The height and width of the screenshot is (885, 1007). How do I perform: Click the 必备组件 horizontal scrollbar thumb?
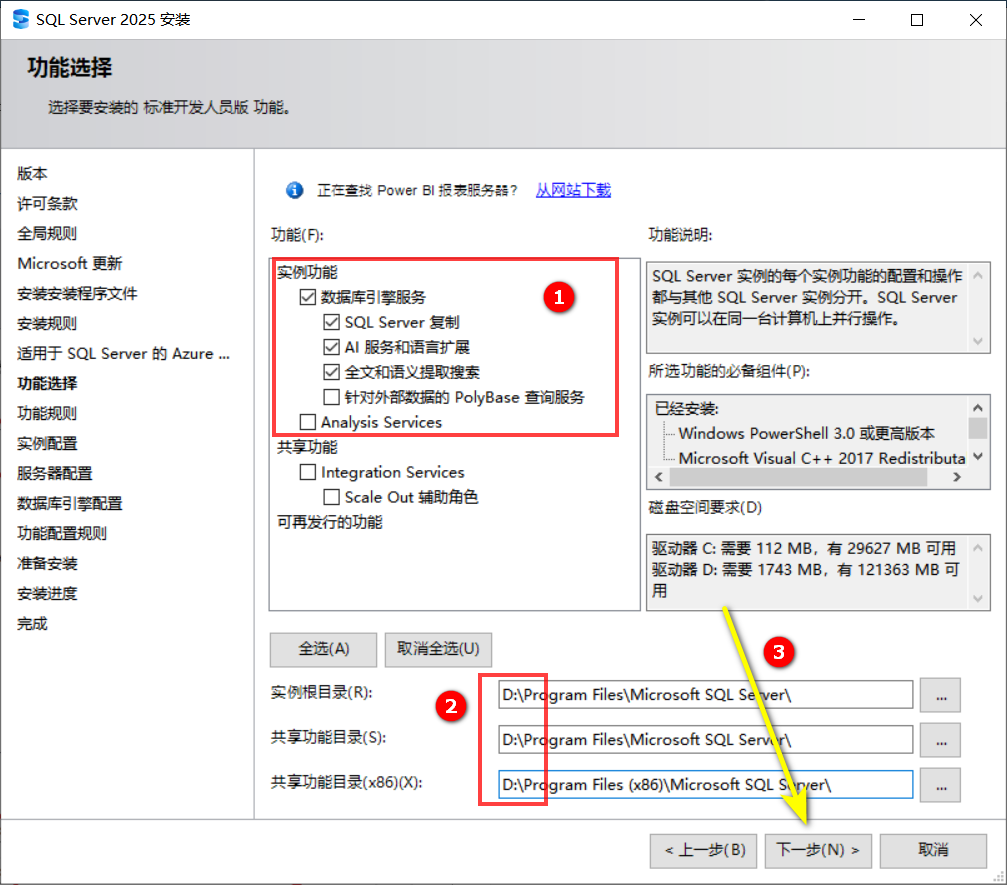tap(798, 477)
